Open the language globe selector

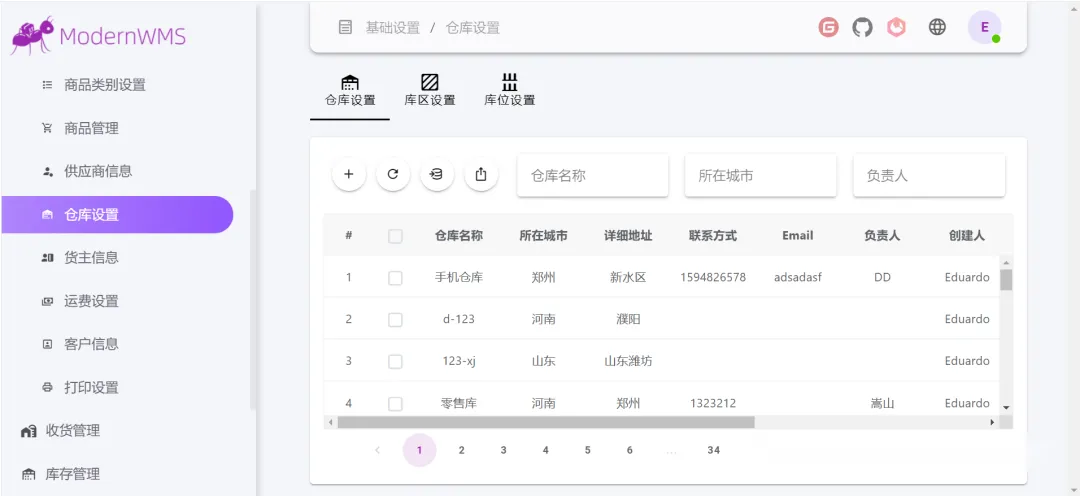click(937, 27)
